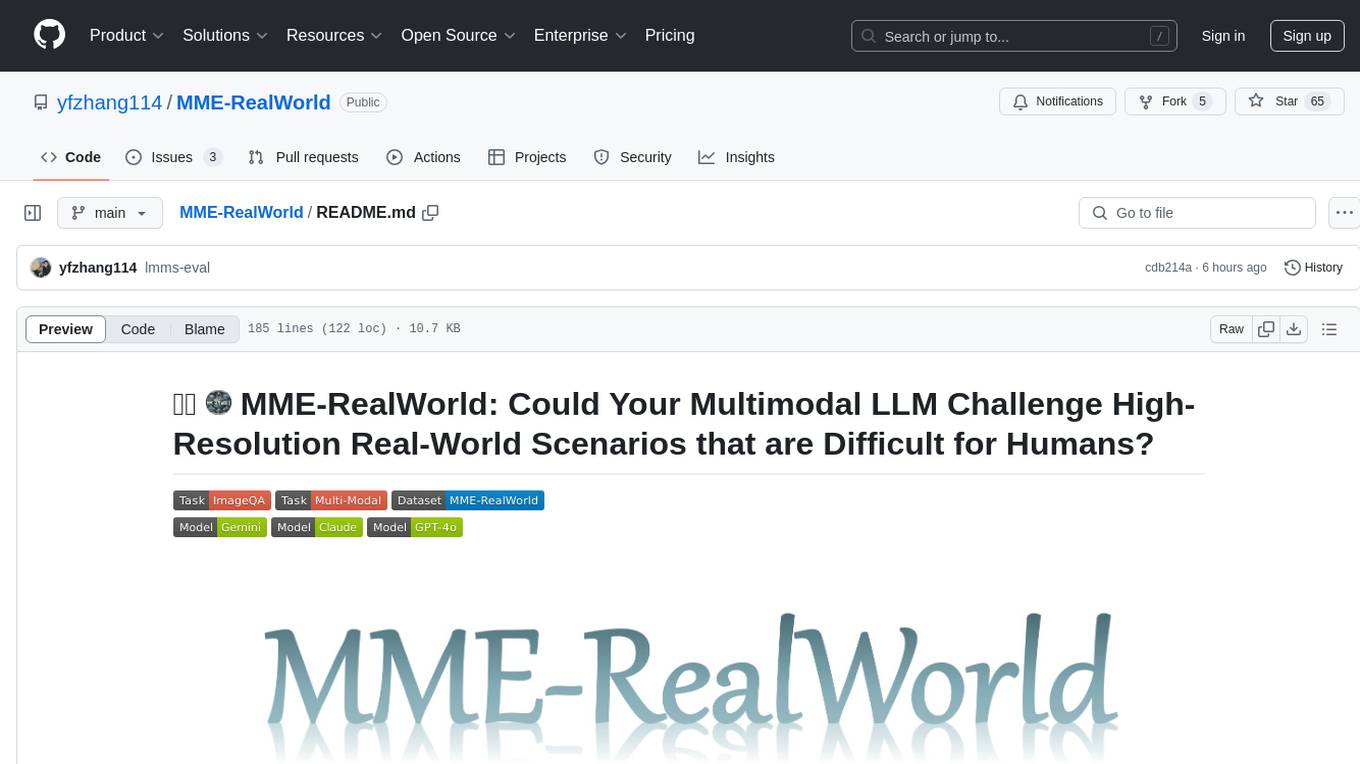Copy raw file contents
Image resolution: width=1360 pixels, height=764 pixels.
(x=1266, y=329)
